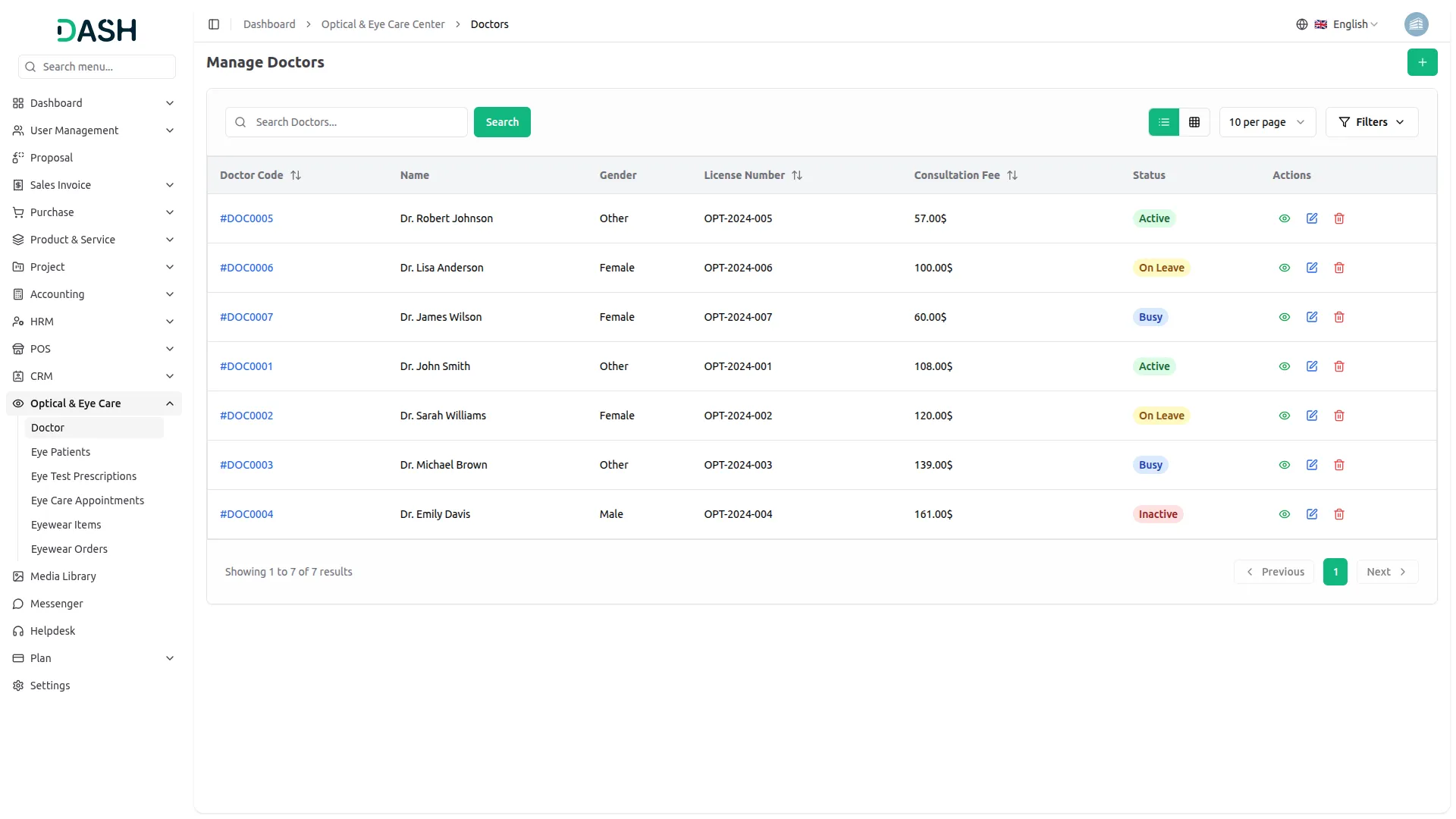
Task: Edit Dr. Michael Brown's record
Action: tap(1312, 465)
